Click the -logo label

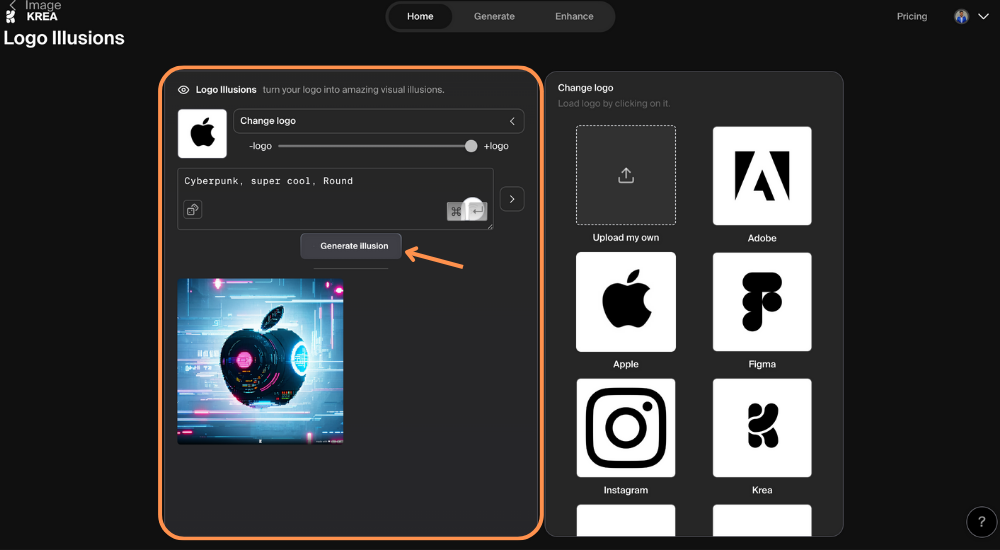coord(260,146)
